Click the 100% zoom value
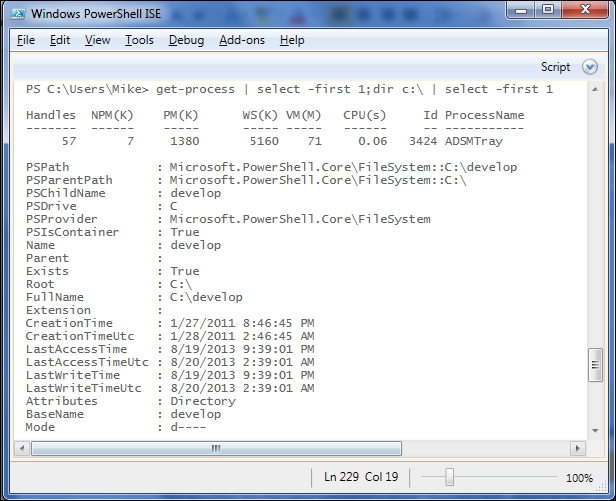Screen dimensions: 616x501 579,478
